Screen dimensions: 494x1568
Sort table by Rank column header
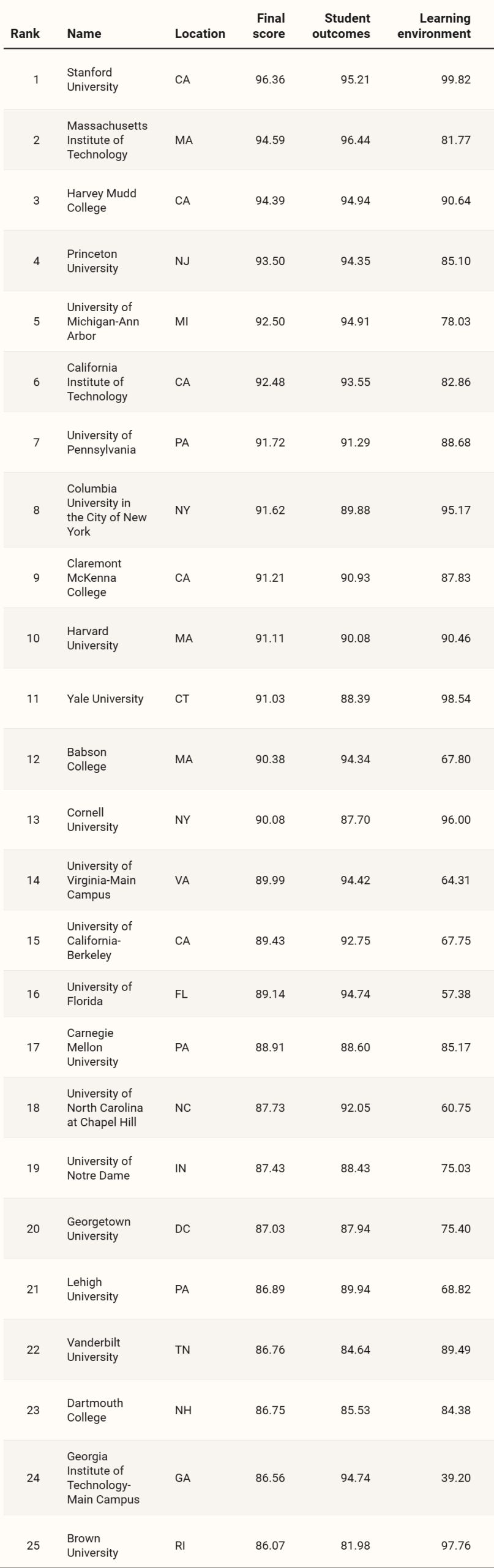point(25,34)
